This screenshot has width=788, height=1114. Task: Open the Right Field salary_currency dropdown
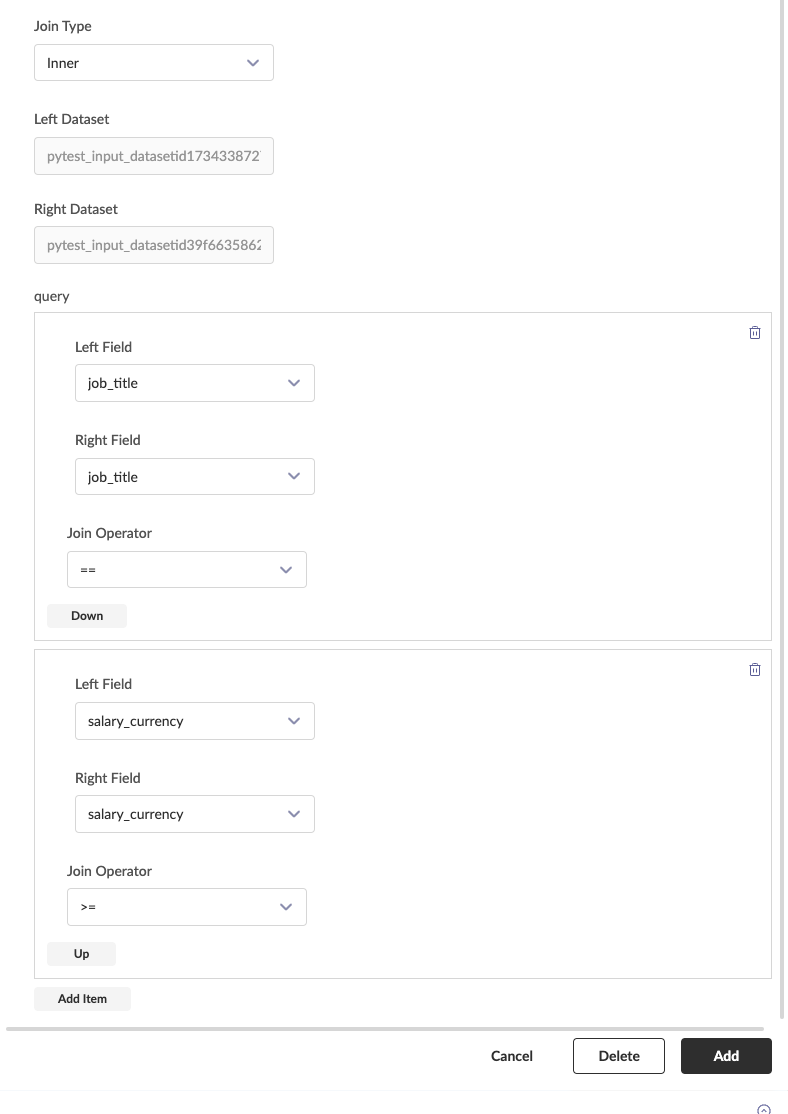click(x=195, y=814)
